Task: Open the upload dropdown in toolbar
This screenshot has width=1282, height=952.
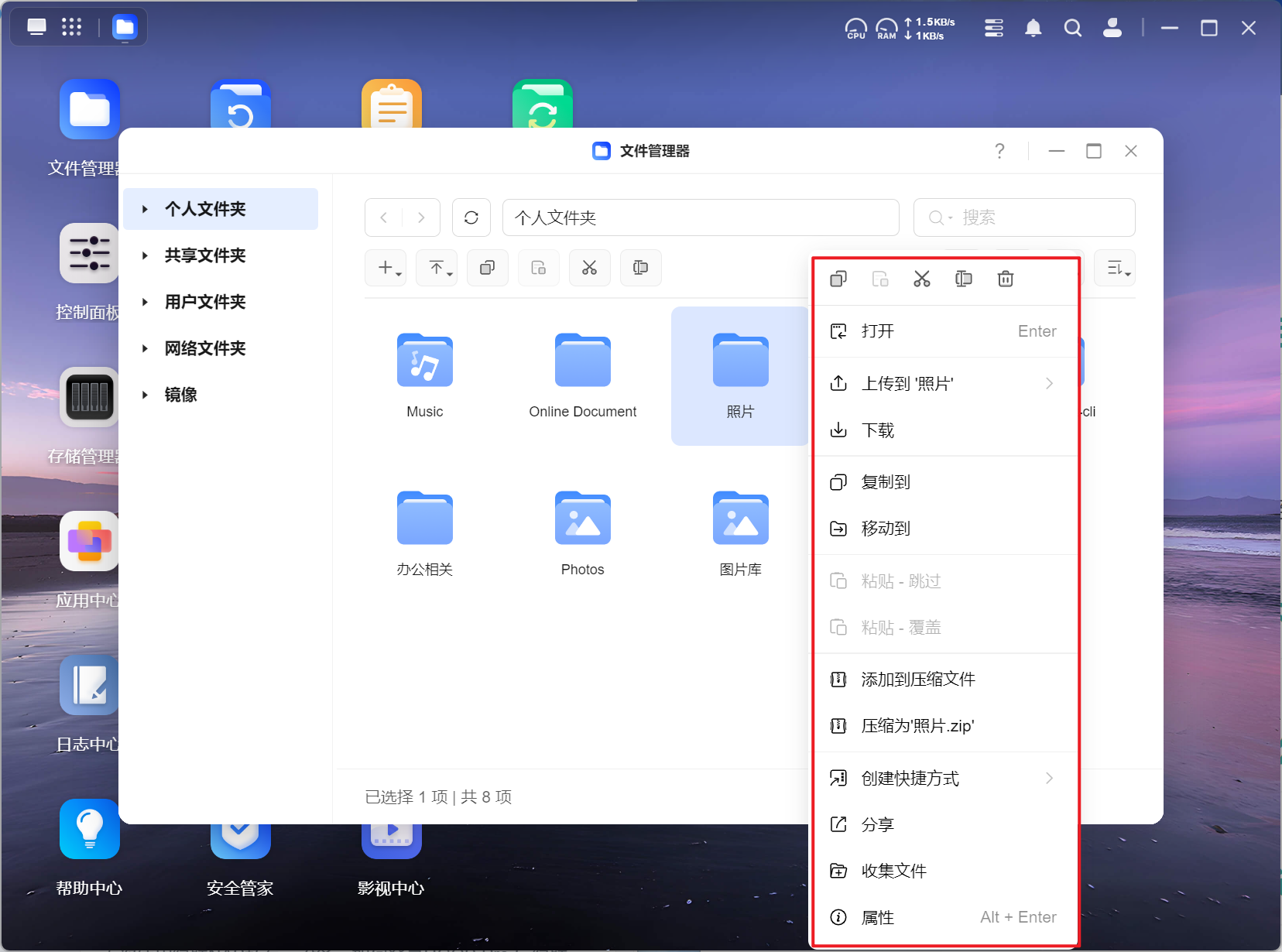Action: (x=437, y=268)
